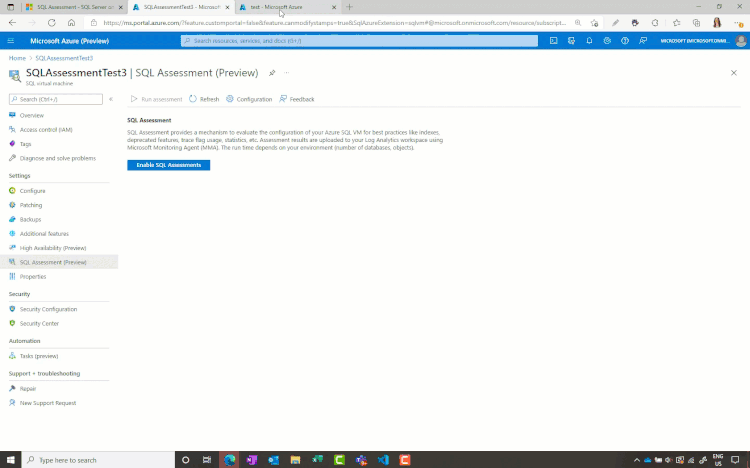The width and height of the screenshot is (750, 468).
Task: Open Excel from the taskbar
Action: coord(317,460)
